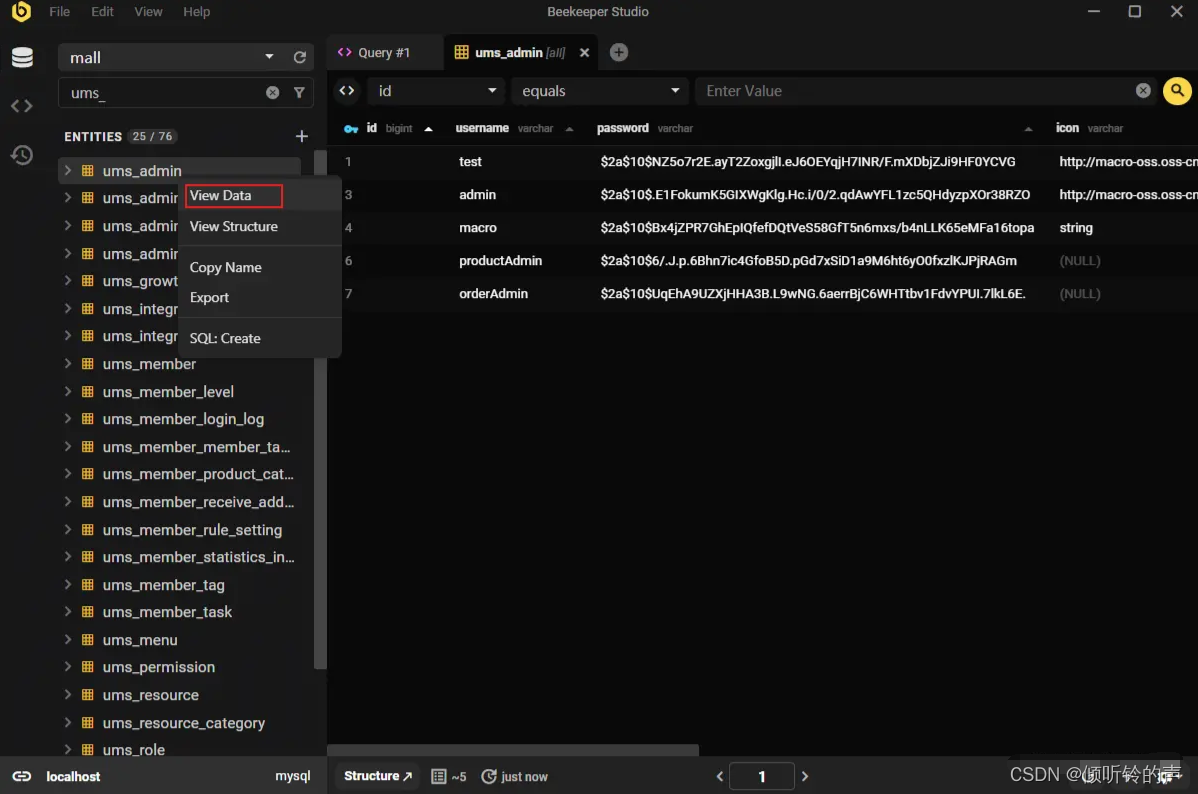
Task: Click the 'orderAdmin' username cell
Action: 494,293
